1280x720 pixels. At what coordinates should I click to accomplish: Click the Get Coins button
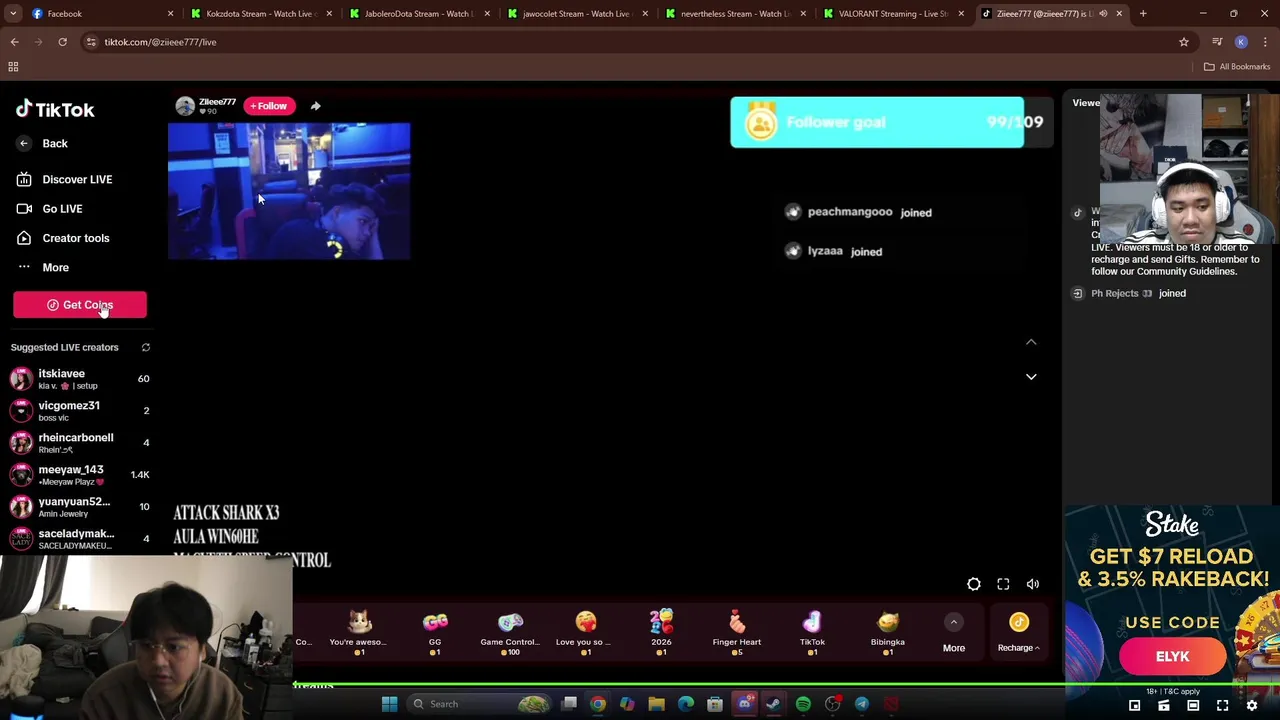click(x=80, y=305)
